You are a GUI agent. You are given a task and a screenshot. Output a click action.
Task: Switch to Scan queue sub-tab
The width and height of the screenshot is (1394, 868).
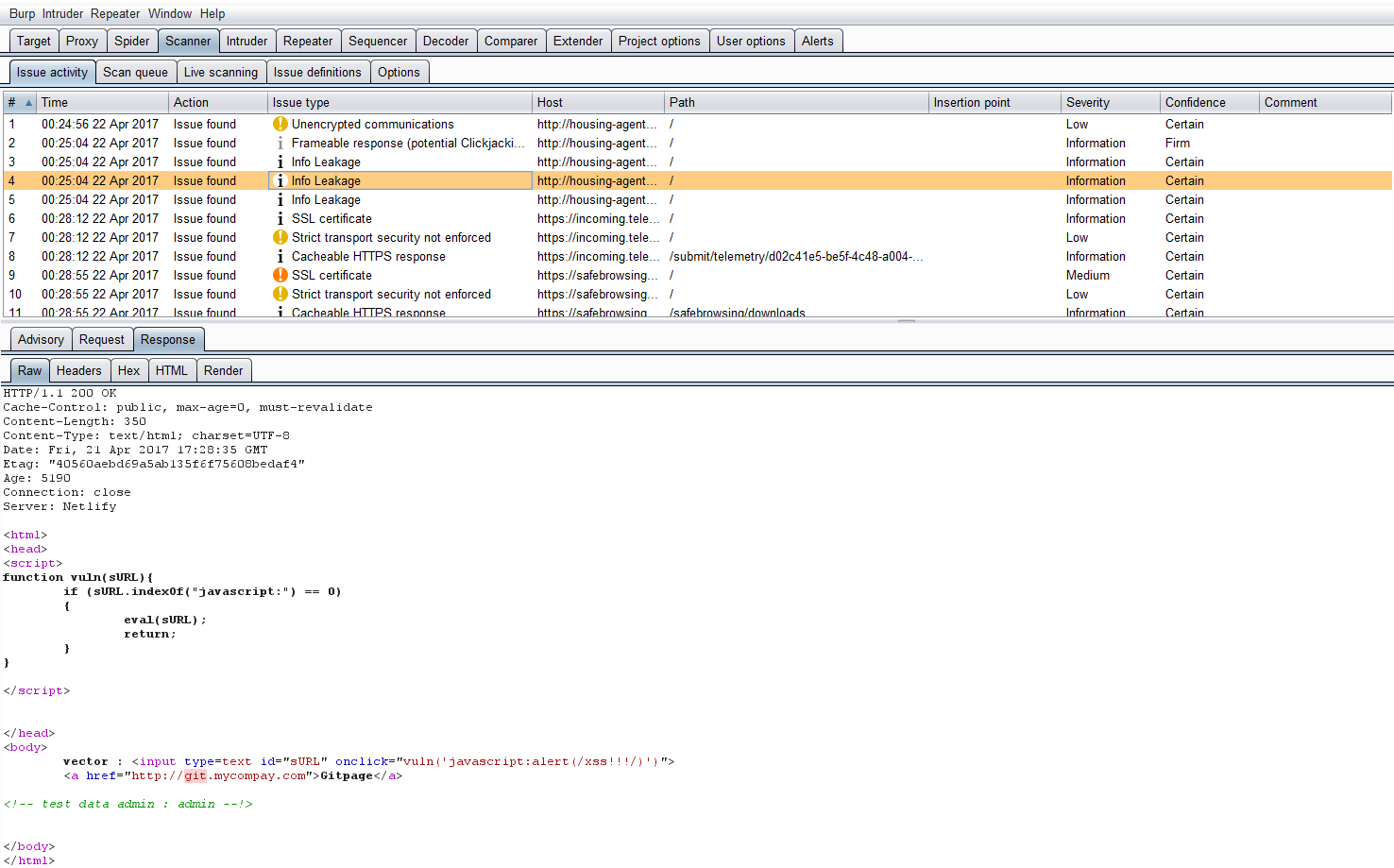135,72
